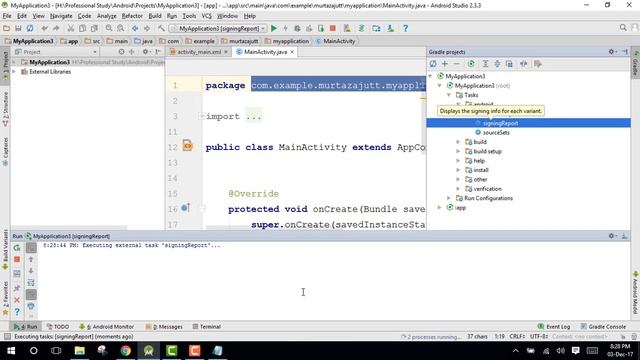Close the Run panel tab with red X
The width and height of the screenshot is (640, 360).
coord(17,300)
